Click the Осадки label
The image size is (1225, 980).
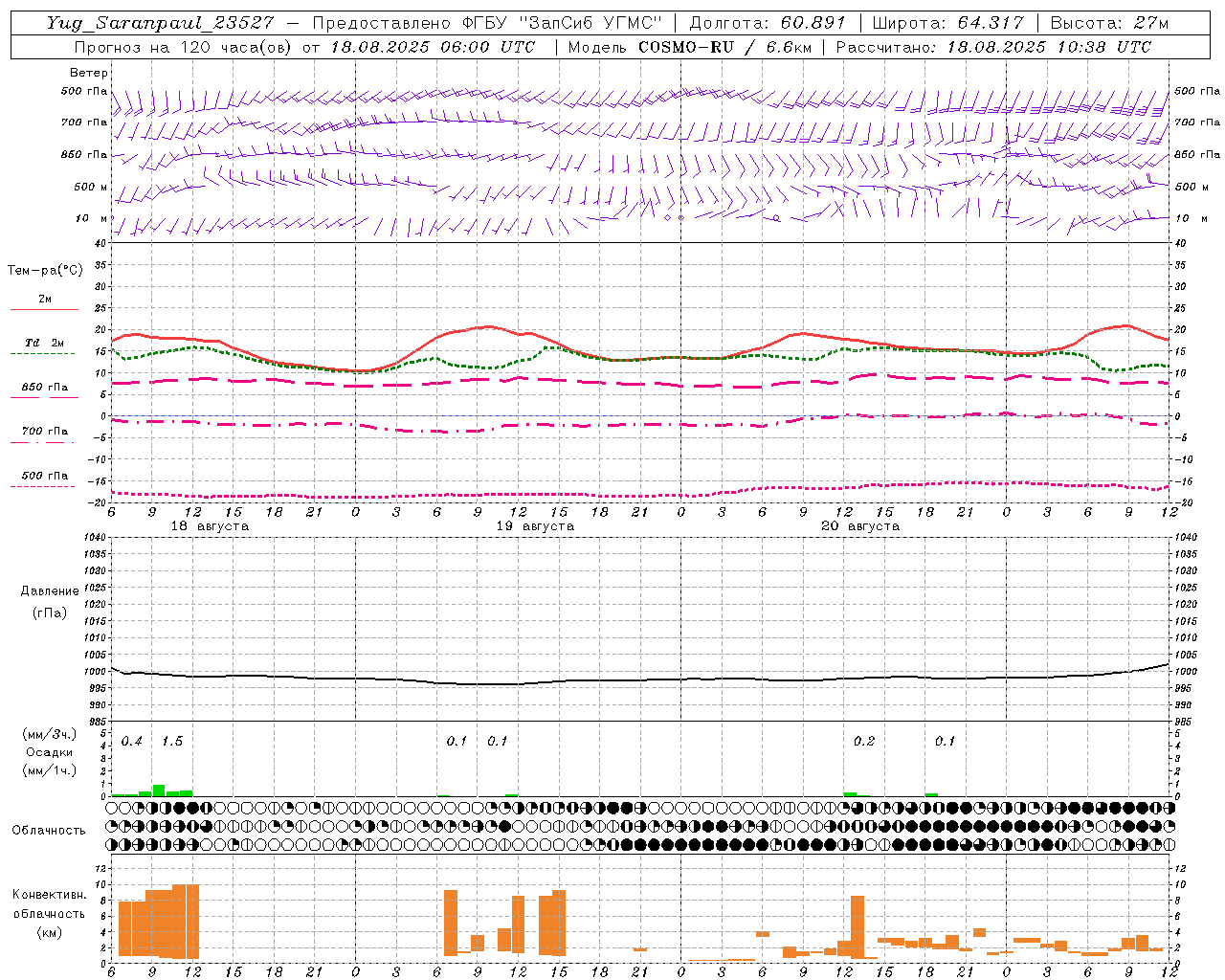(50, 752)
